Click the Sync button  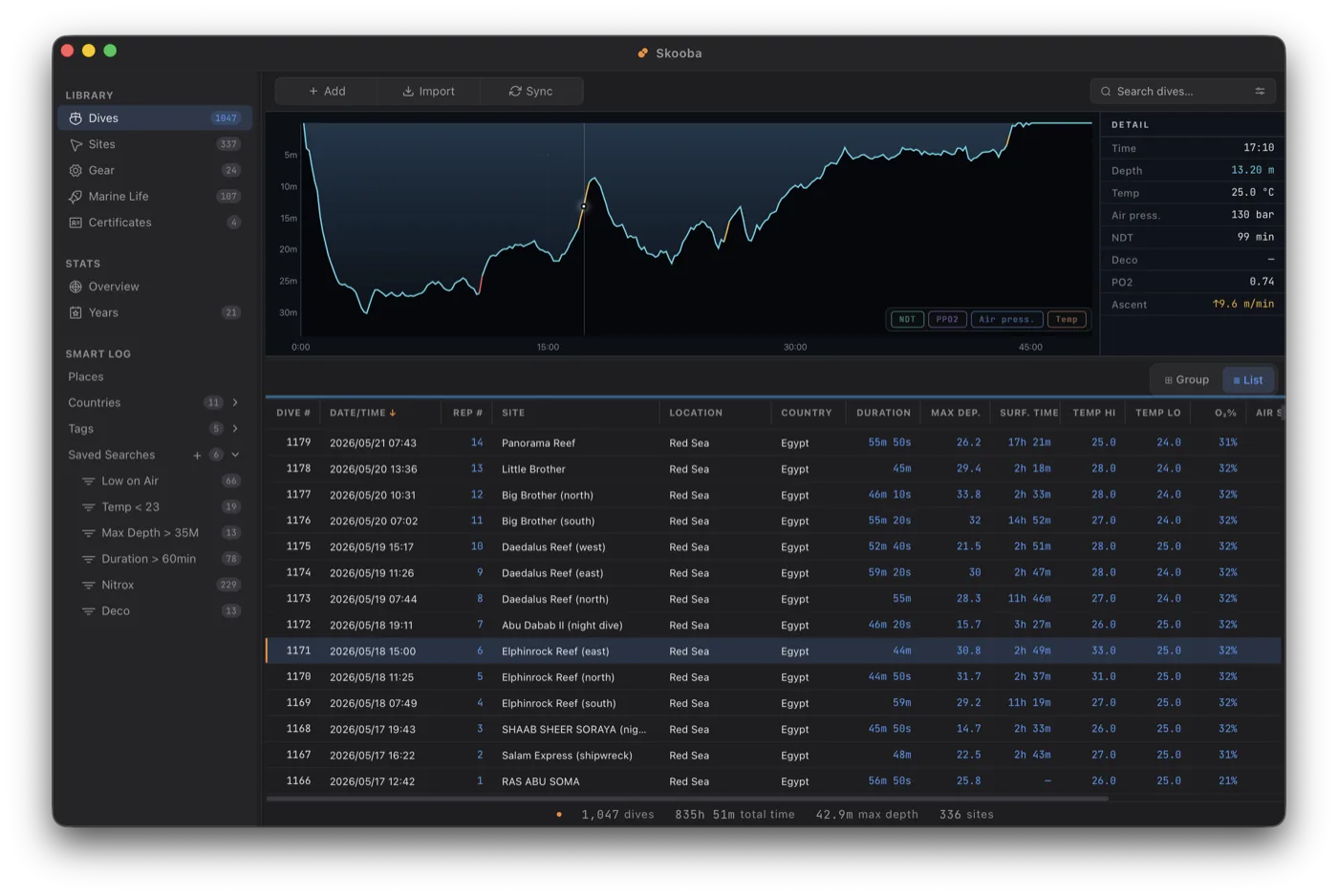(530, 91)
